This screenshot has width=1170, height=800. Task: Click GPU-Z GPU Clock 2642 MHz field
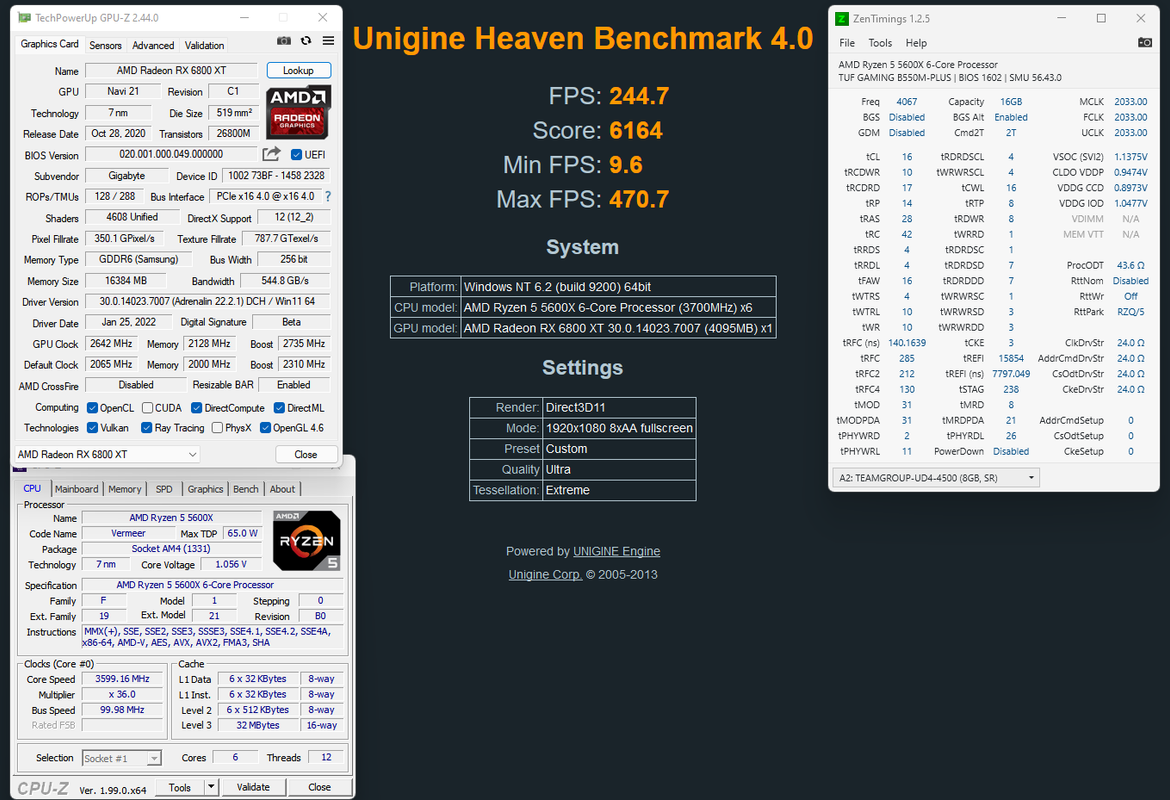pos(111,343)
